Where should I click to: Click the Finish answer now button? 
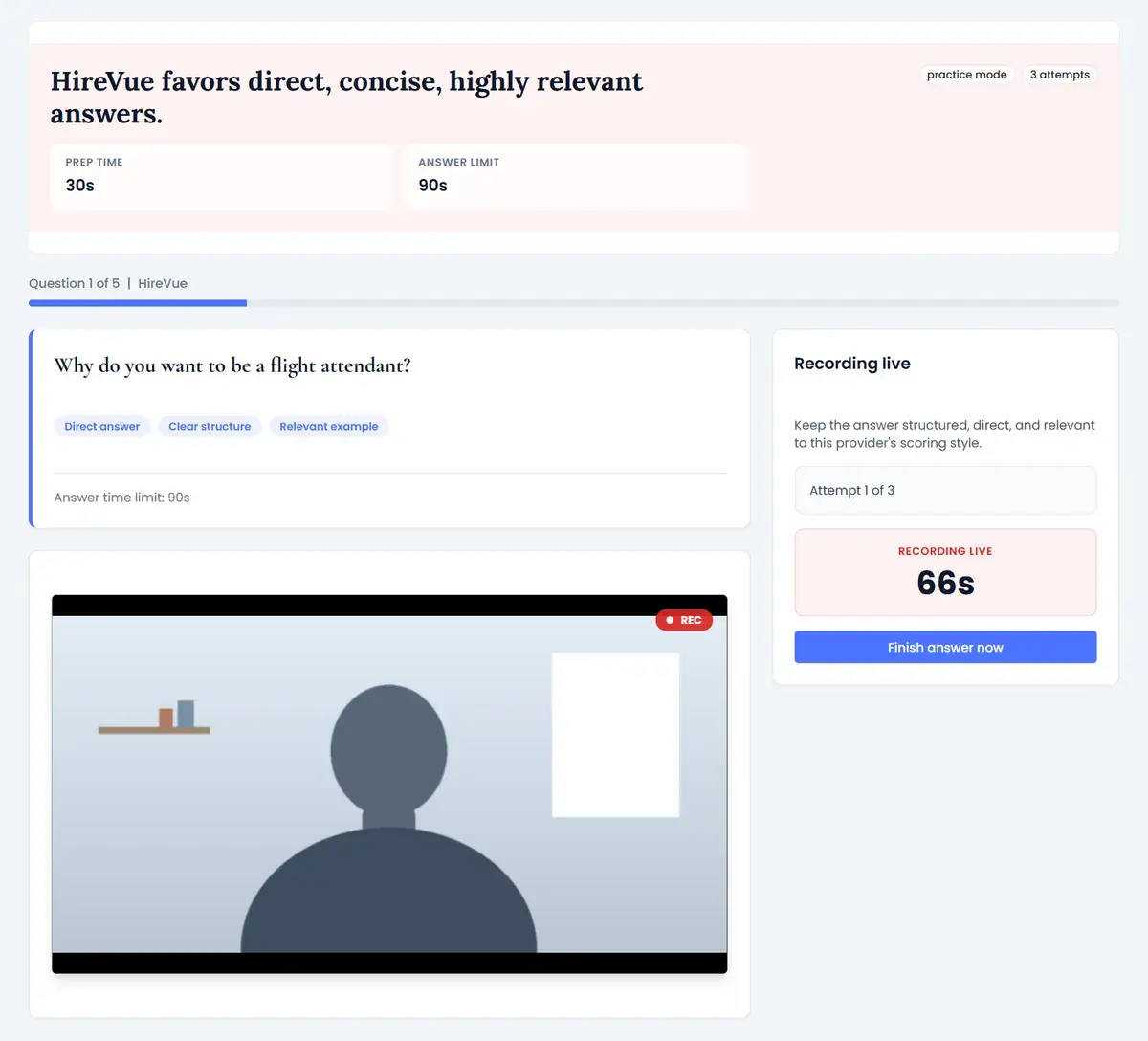coord(945,647)
